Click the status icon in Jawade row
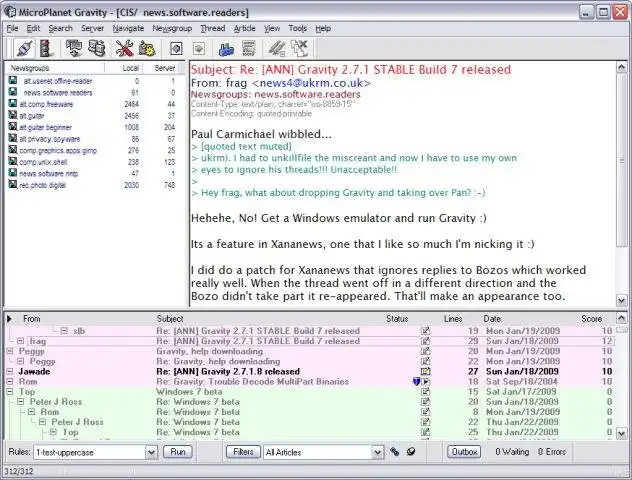 coord(426,371)
